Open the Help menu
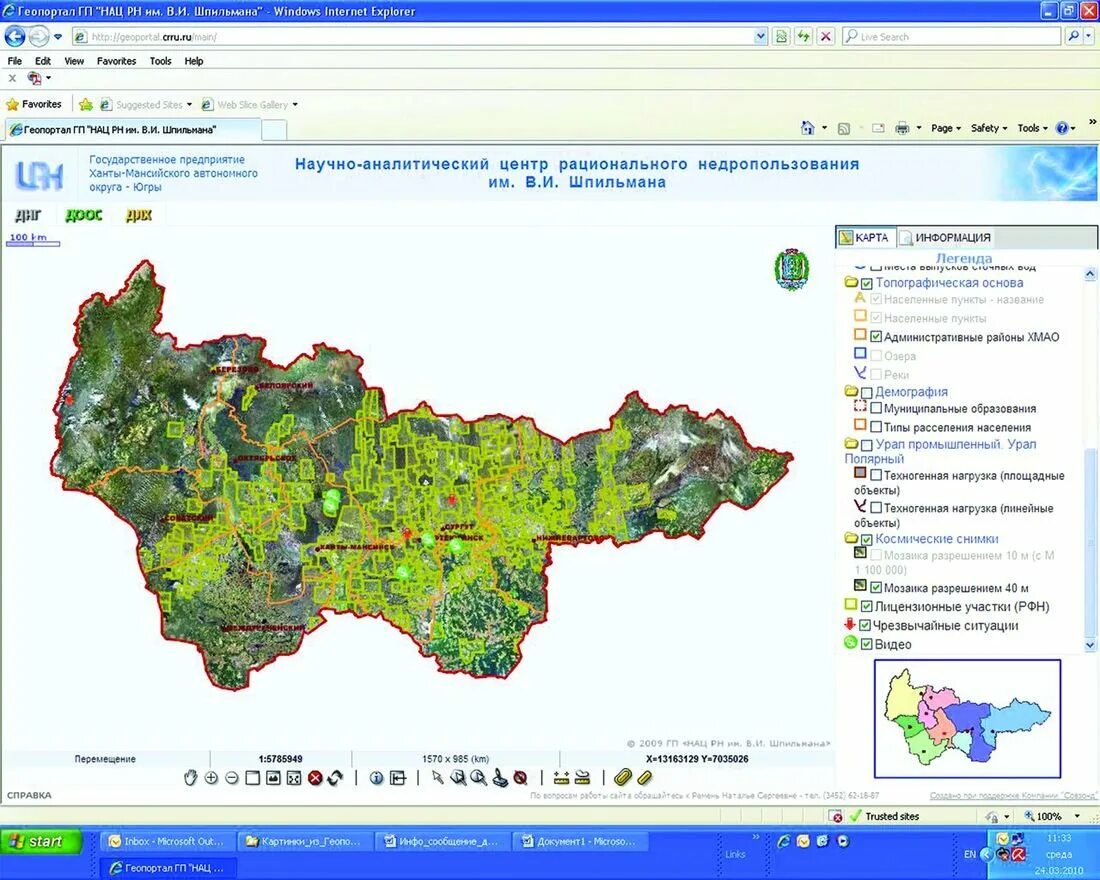Image resolution: width=1100 pixels, height=880 pixels. pos(194,61)
